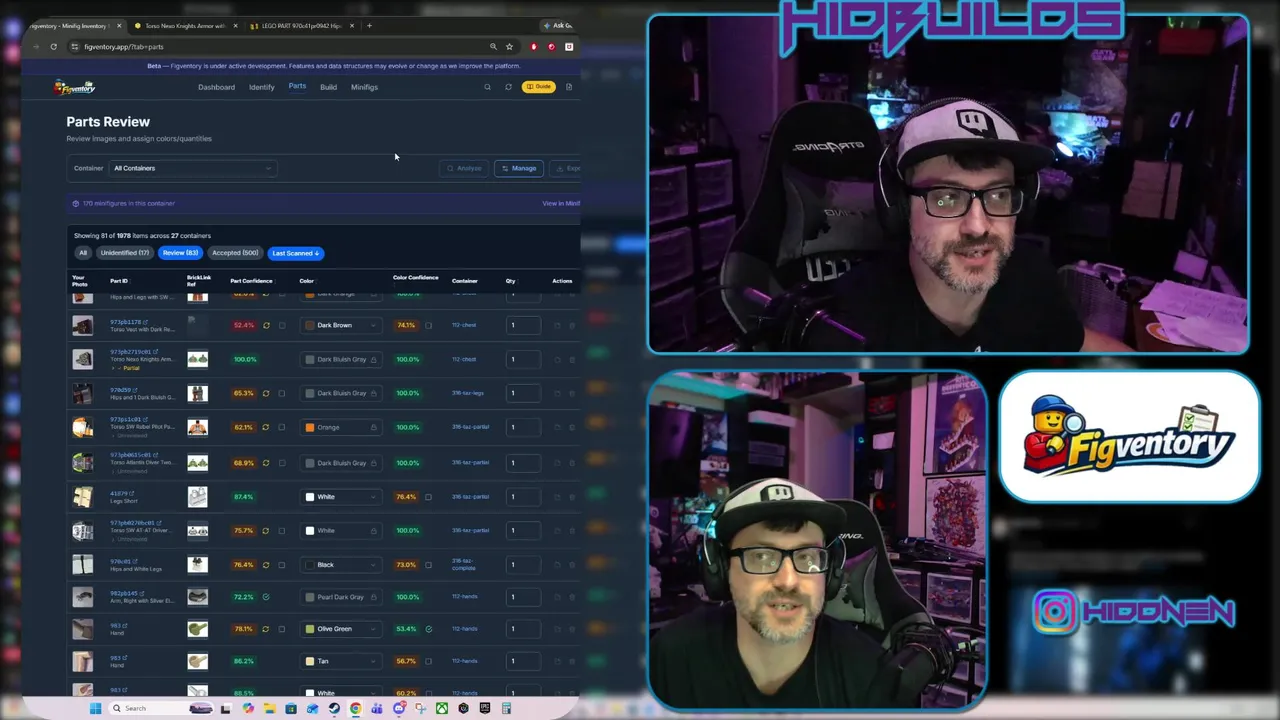Click the yellow Guide button

[539, 87]
